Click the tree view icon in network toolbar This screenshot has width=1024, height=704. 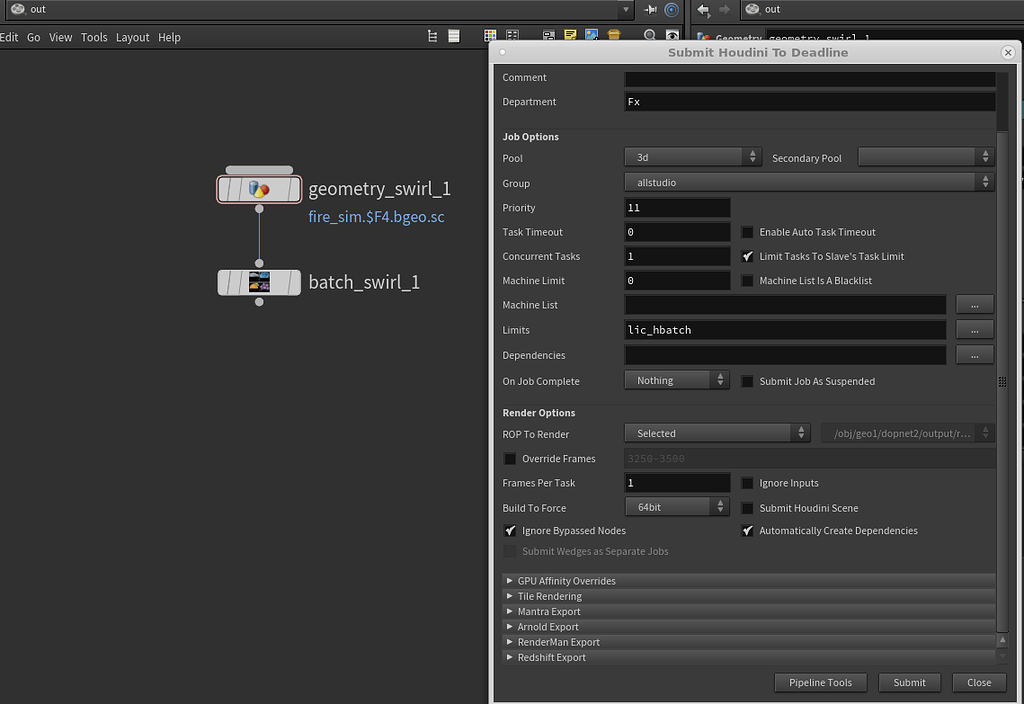pos(432,36)
